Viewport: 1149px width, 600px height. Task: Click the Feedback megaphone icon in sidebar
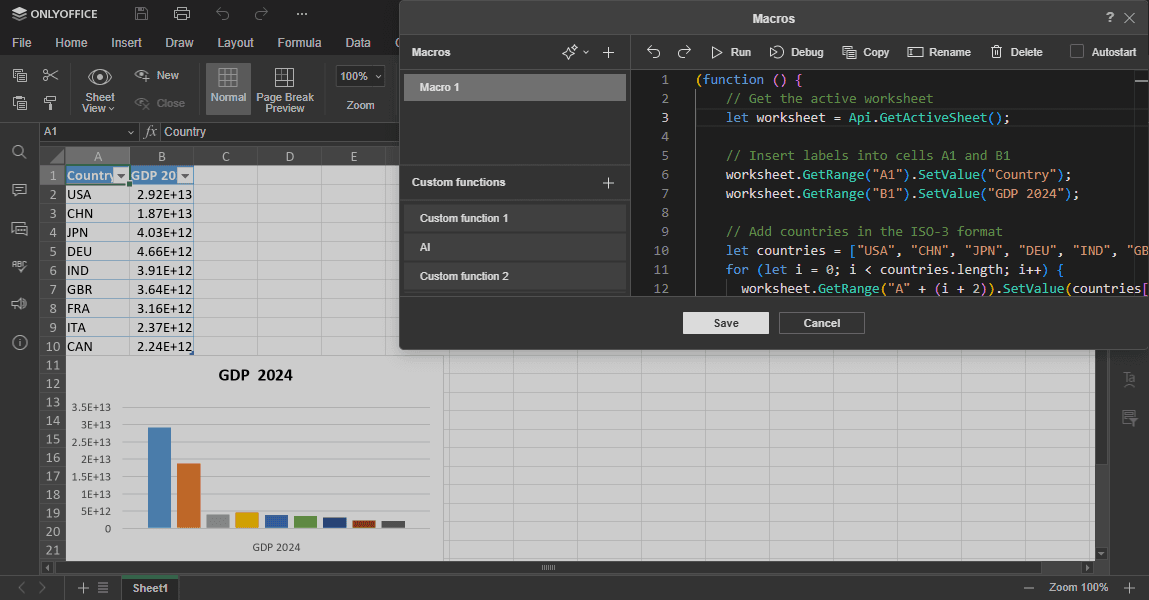tap(20, 304)
